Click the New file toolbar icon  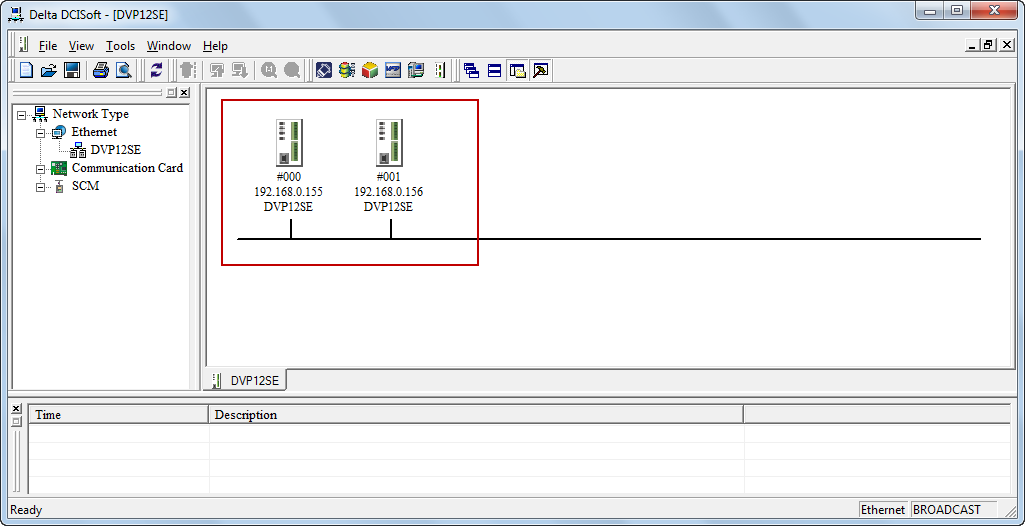27,70
